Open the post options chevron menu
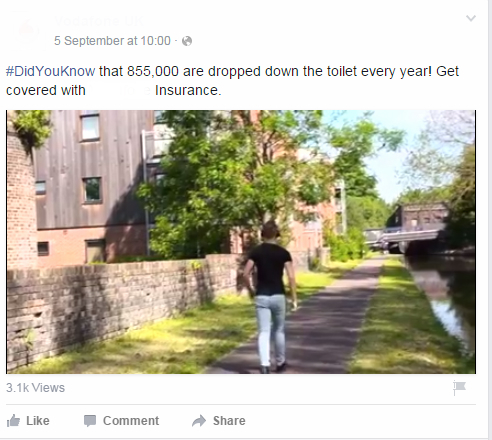This screenshot has height=440, width=492. tap(471, 18)
